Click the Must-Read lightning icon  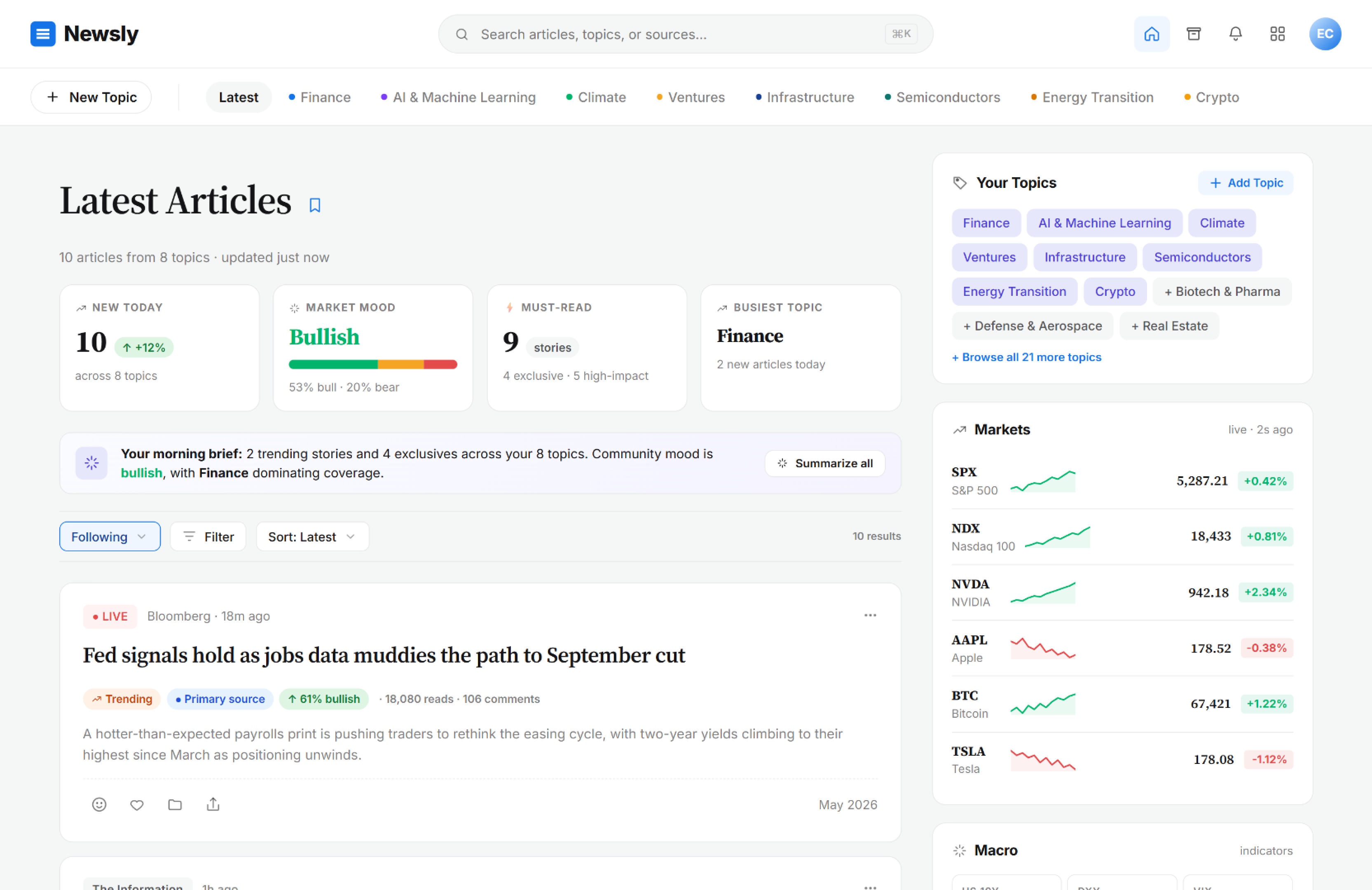[510, 308]
